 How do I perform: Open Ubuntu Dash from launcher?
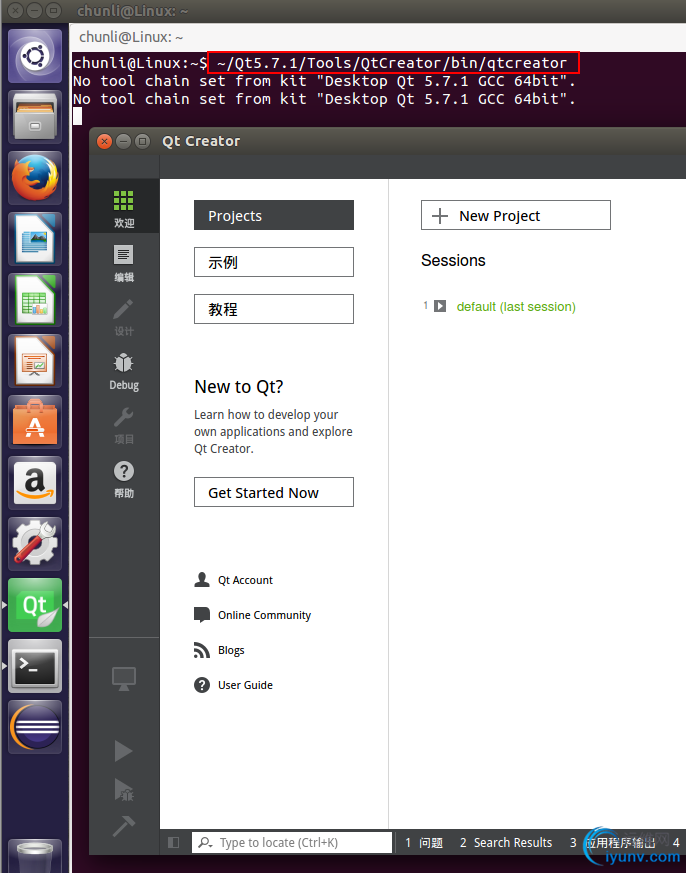[x=35, y=56]
